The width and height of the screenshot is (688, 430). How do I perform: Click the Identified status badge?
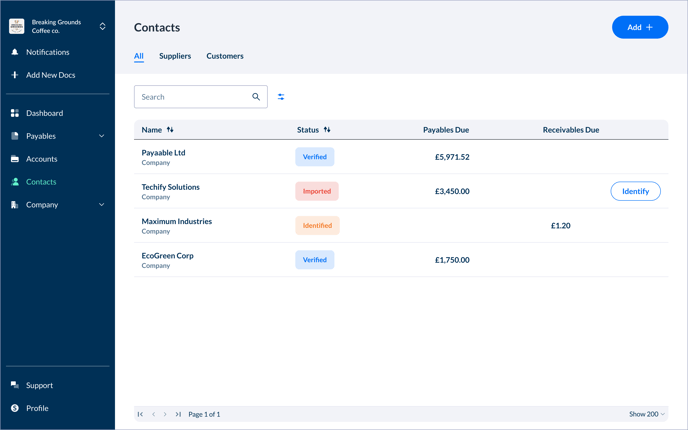click(x=317, y=226)
